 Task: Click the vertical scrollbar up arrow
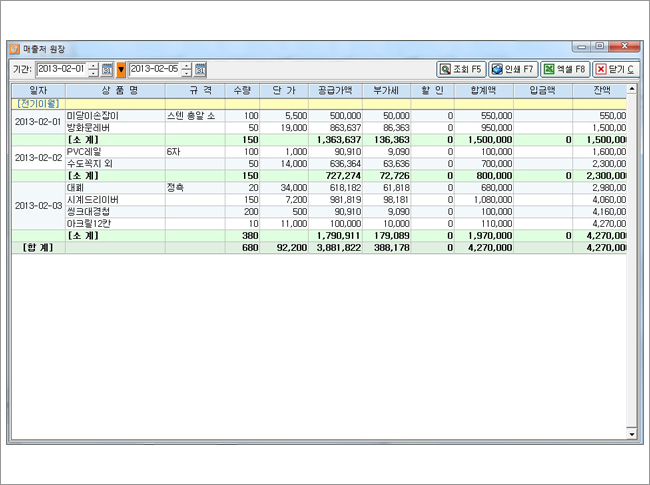point(632,90)
